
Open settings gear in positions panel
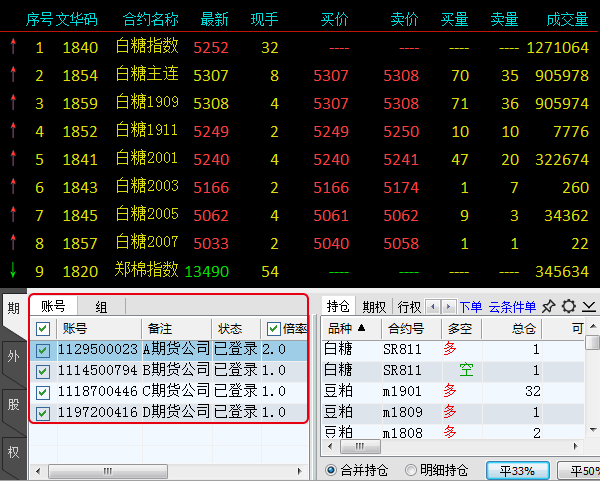pos(569,307)
